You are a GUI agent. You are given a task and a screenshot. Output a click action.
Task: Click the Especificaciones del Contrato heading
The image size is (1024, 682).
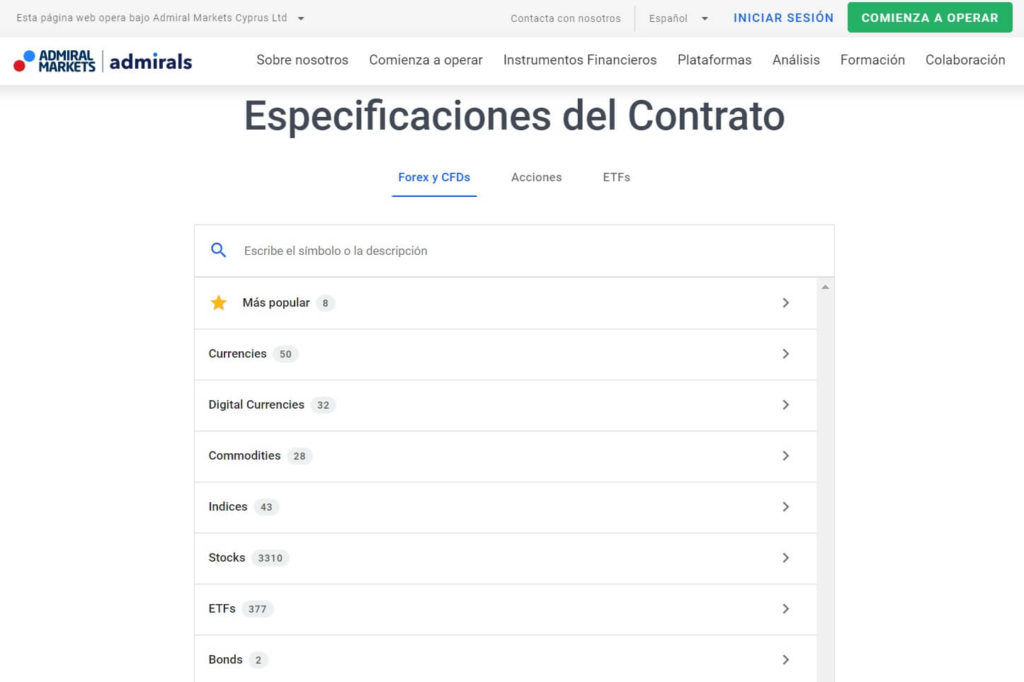(514, 116)
